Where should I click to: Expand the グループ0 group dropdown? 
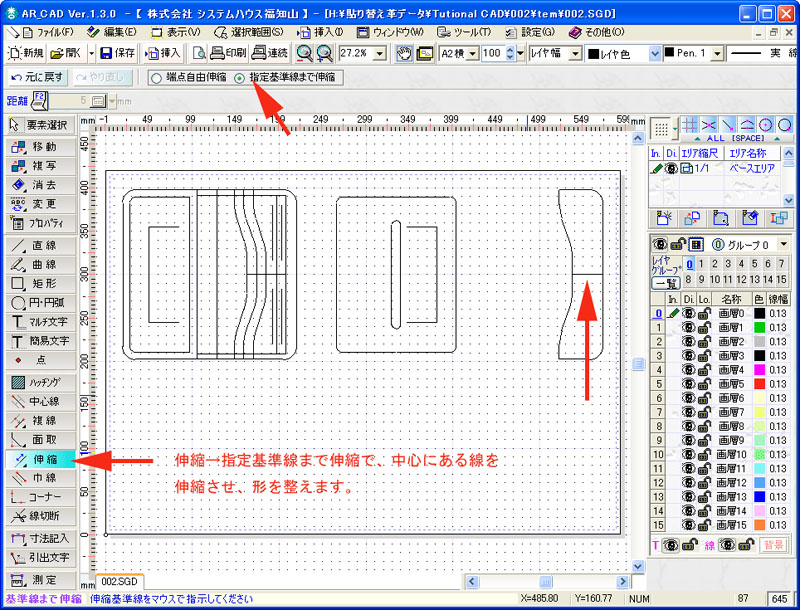pos(784,244)
